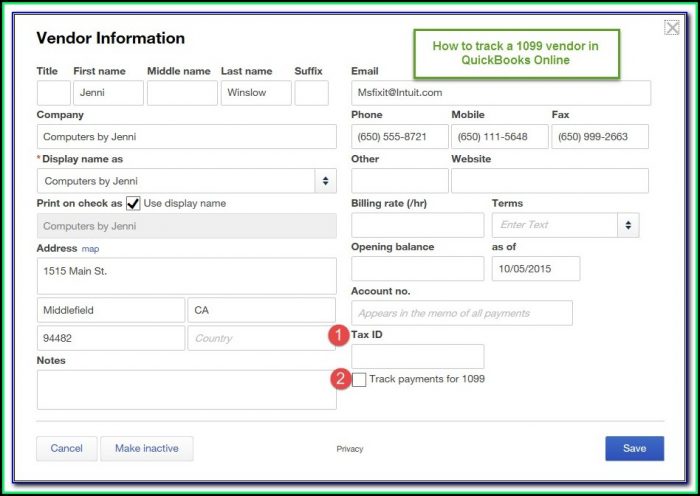
Task: Click the Website field
Action: 550,181
